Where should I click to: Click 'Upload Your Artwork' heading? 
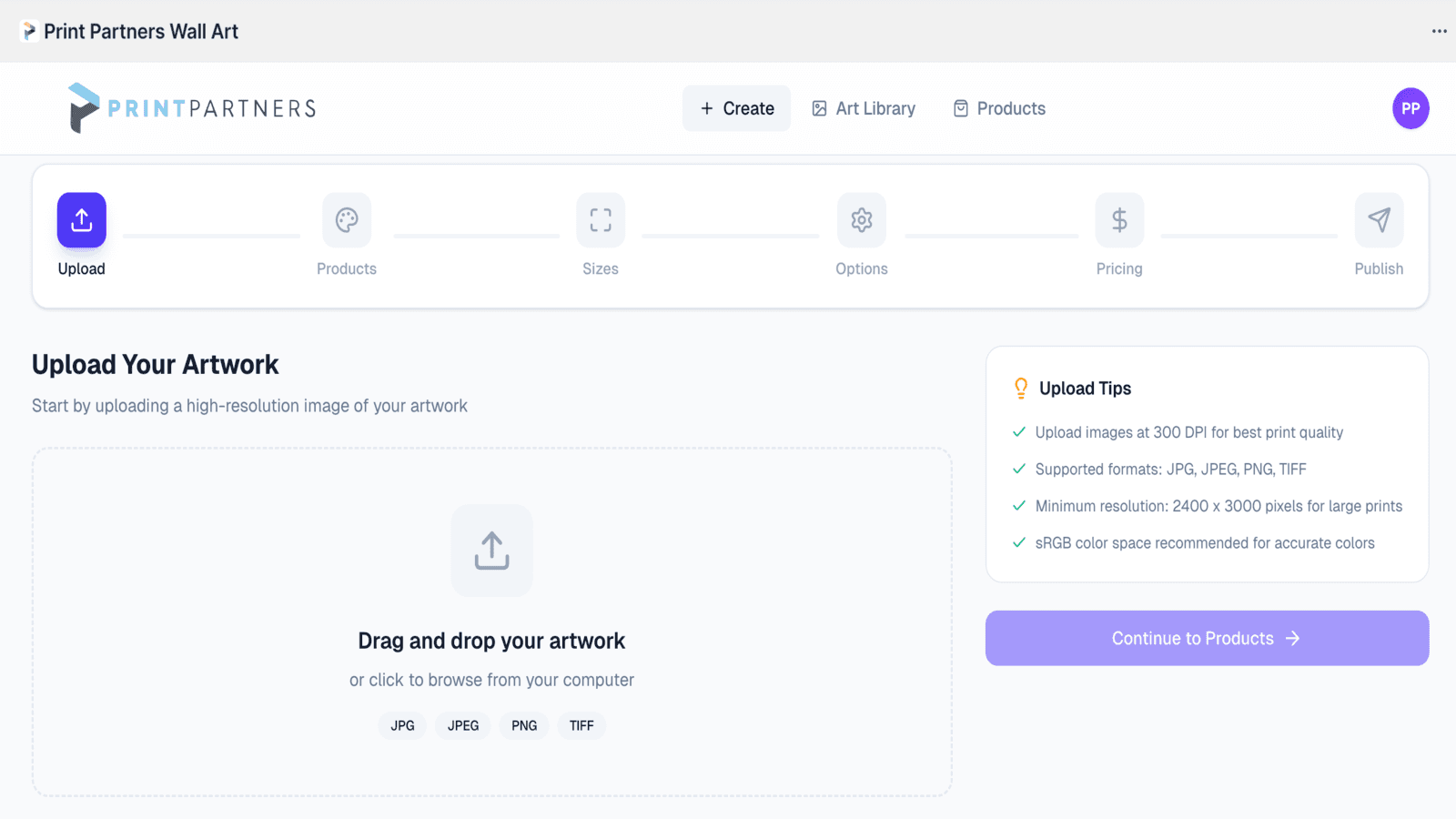pos(156,364)
